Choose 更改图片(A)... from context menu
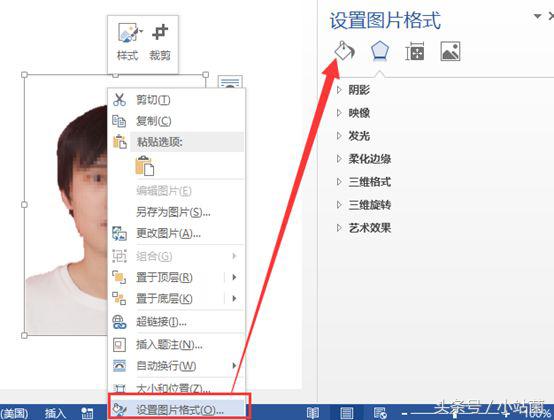554x420 pixels. (x=177, y=233)
